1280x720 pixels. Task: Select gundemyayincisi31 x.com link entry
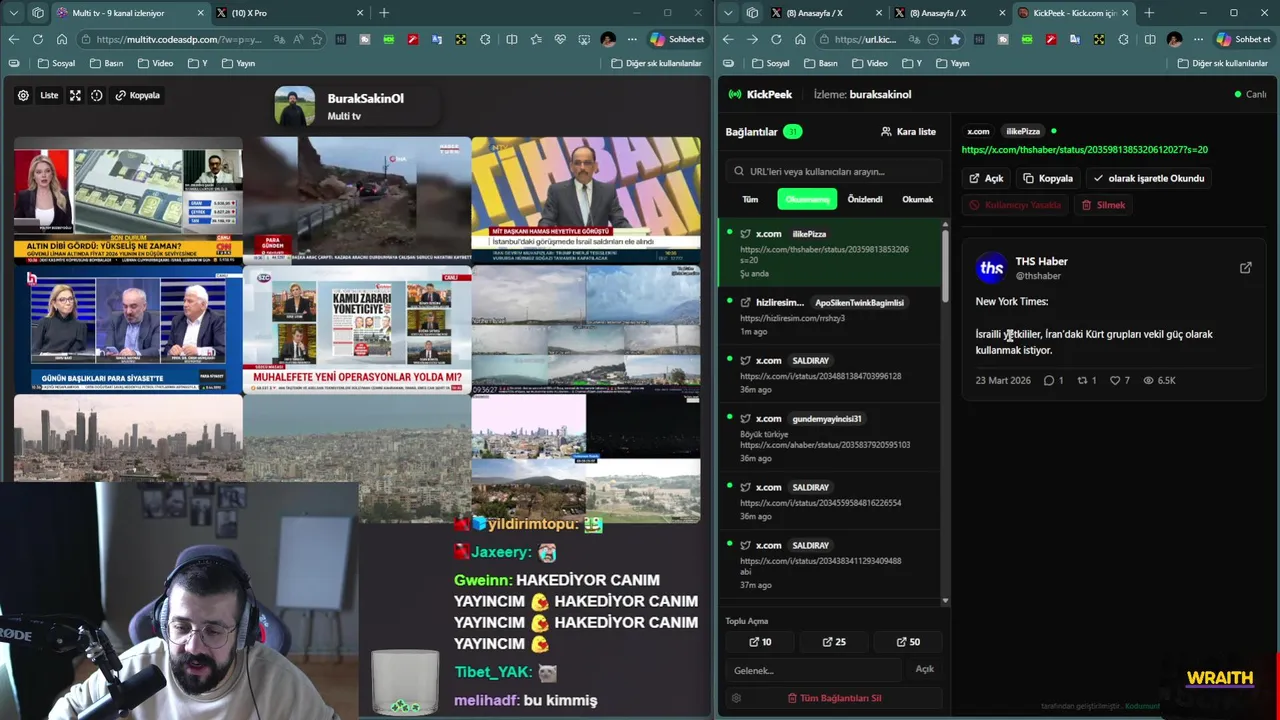coord(830,438)
